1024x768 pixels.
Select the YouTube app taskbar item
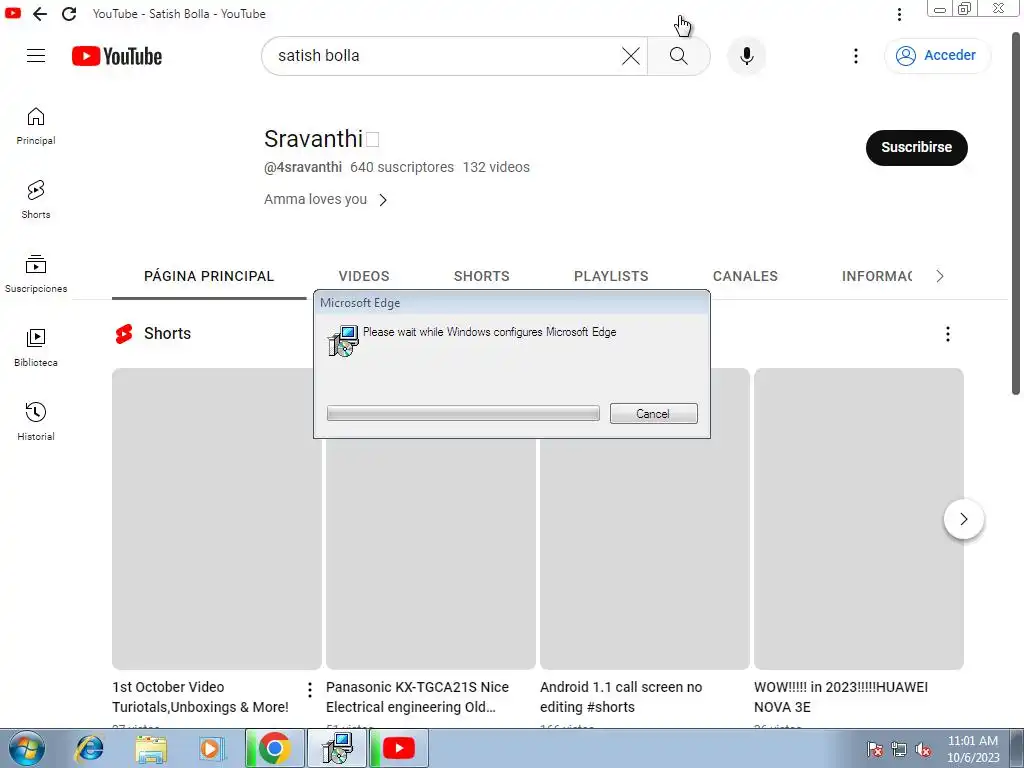coord(398,748)
